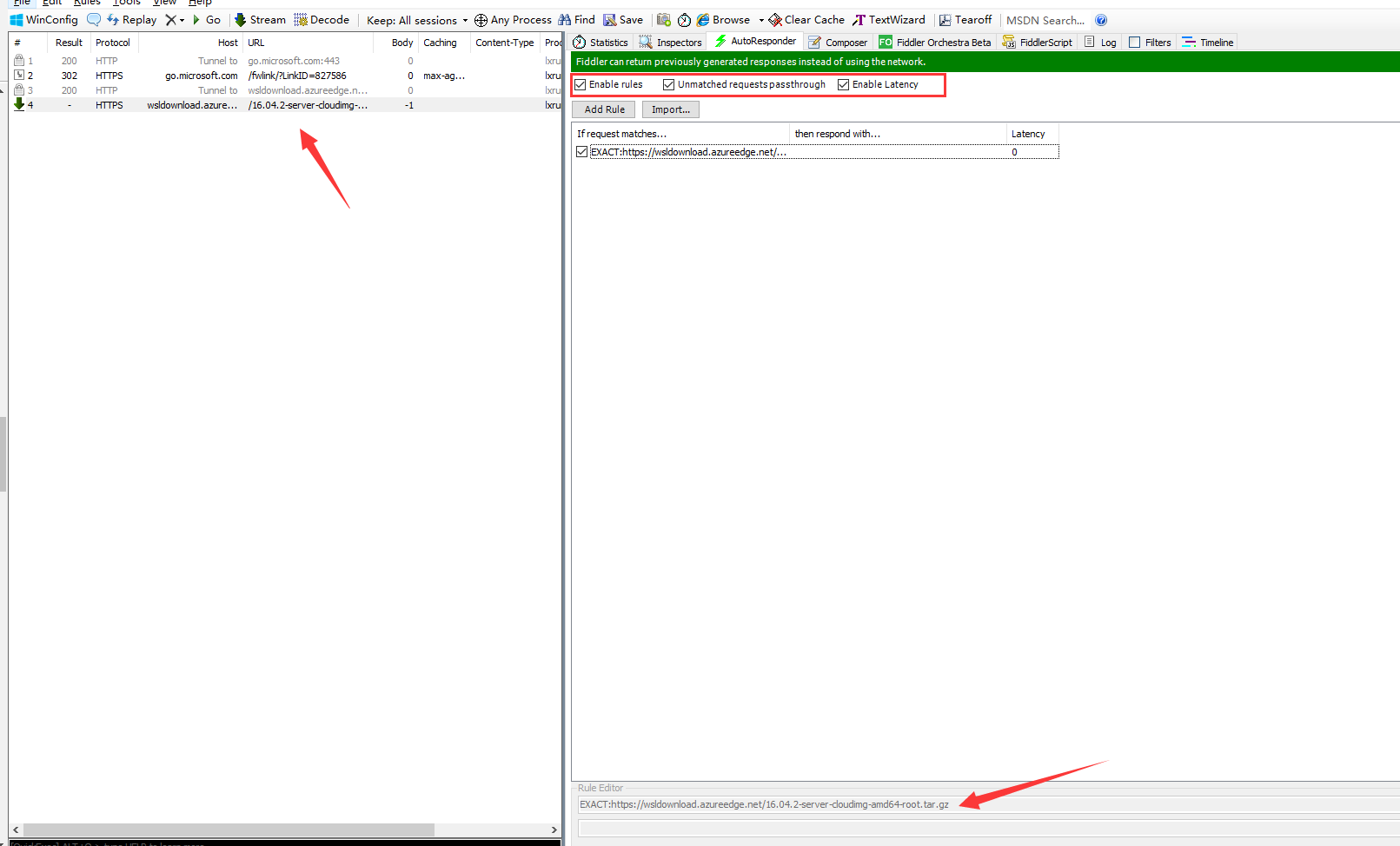Click the Go resume button
Screen dimensions: 1400x846
coord(207,20)
